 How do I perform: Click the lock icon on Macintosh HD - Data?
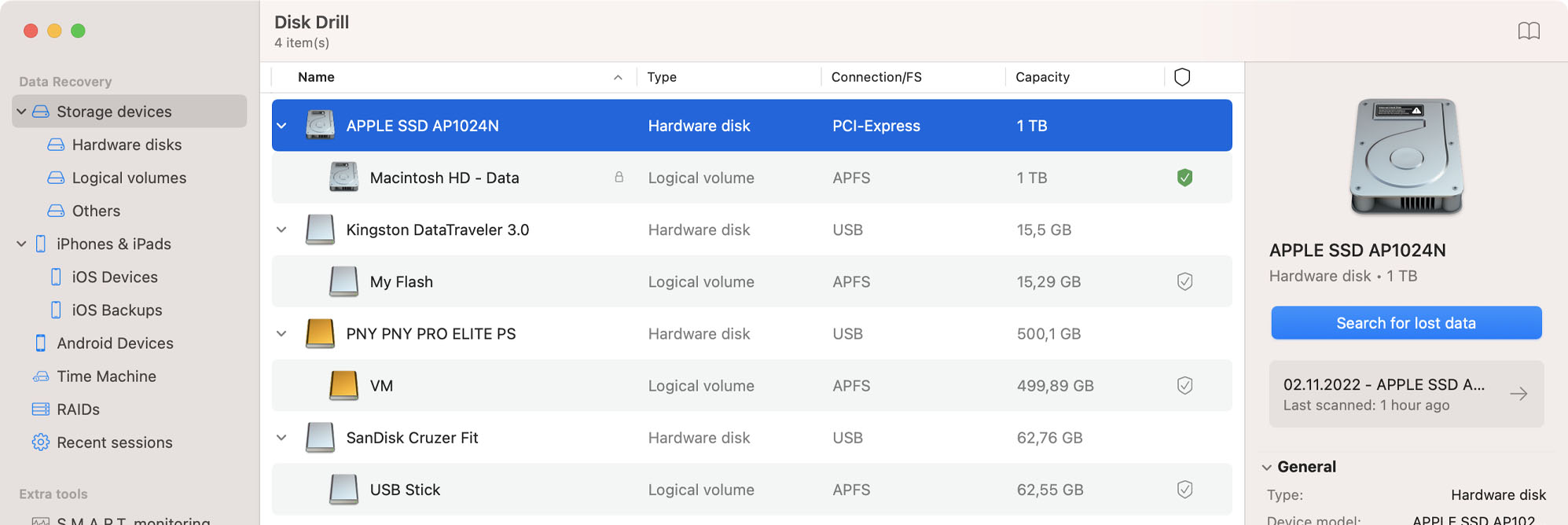click(619, 178)
